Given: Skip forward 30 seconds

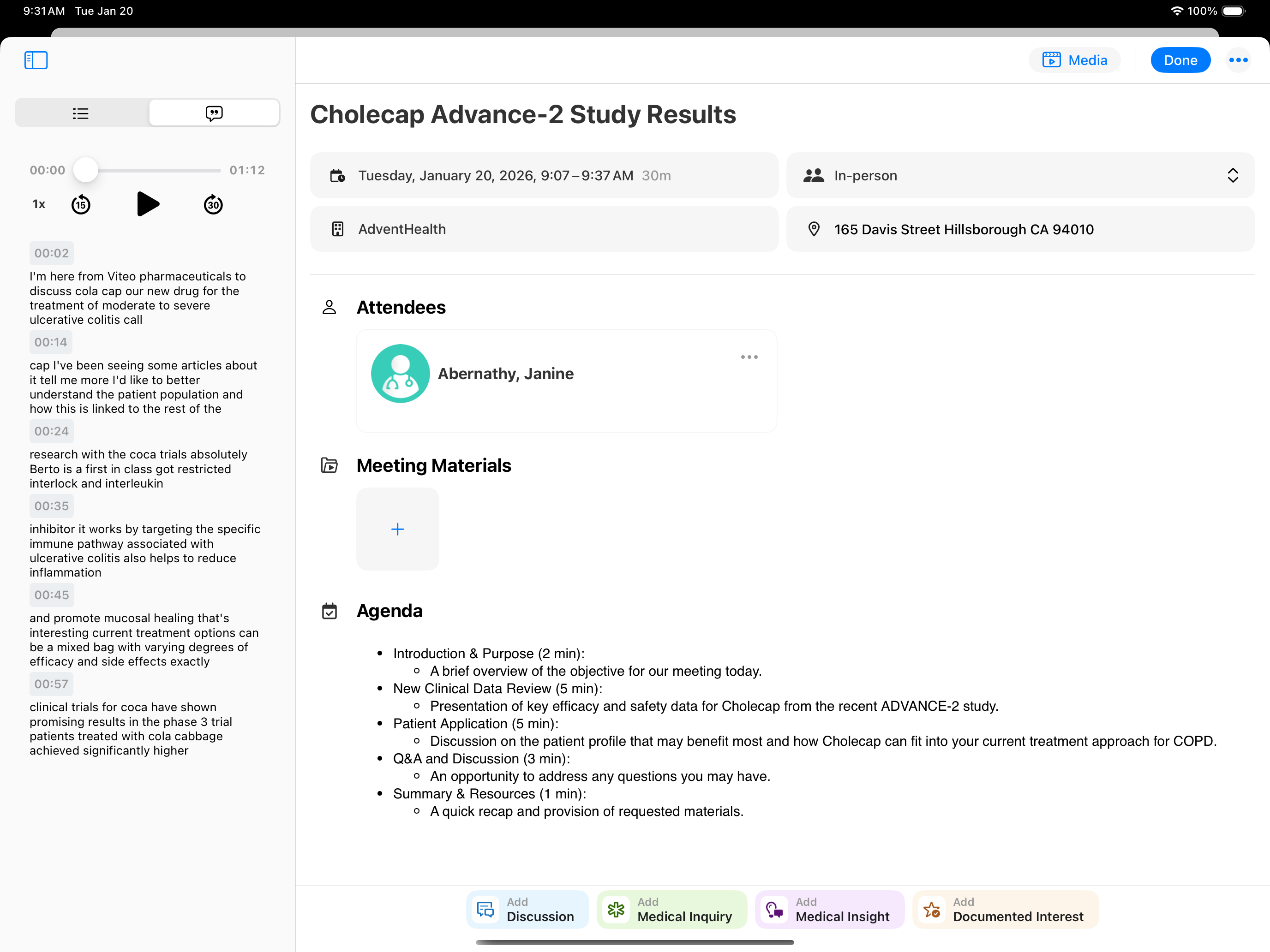Looking at the screenshot, I should coord(213,205).
